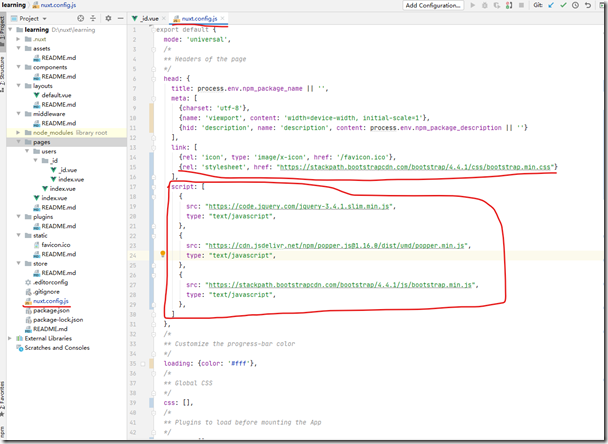608x444 pixels.
Task: Click the Git Commit checkmark icon
Action: 563,5
